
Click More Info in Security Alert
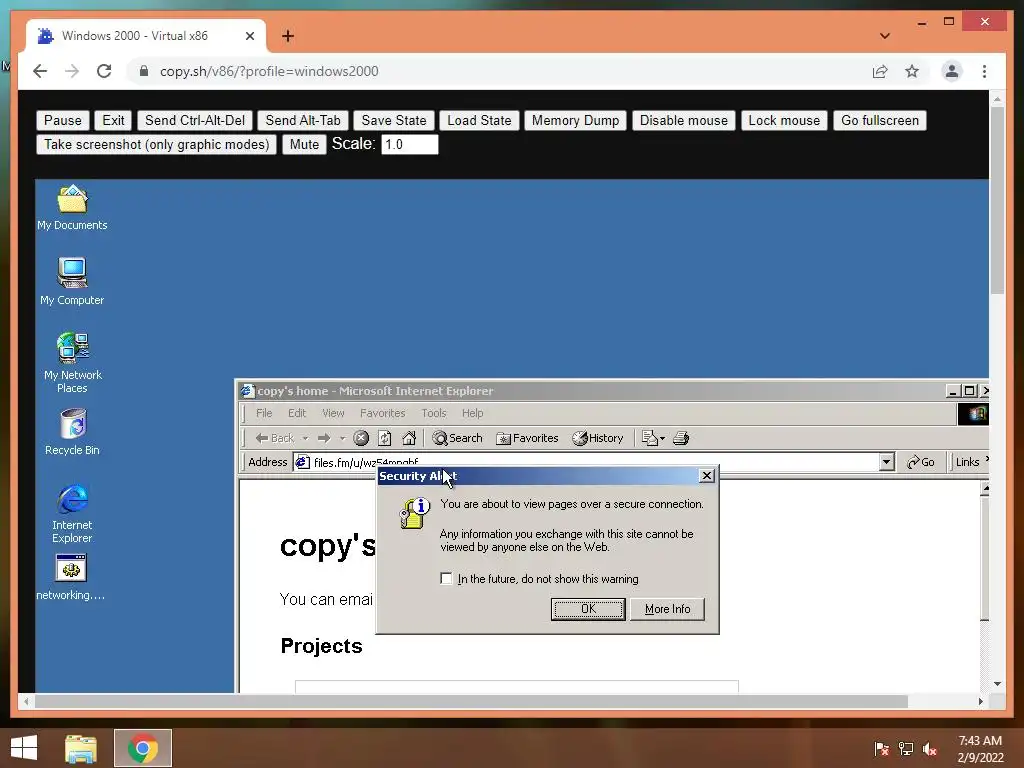click(667, 609)
